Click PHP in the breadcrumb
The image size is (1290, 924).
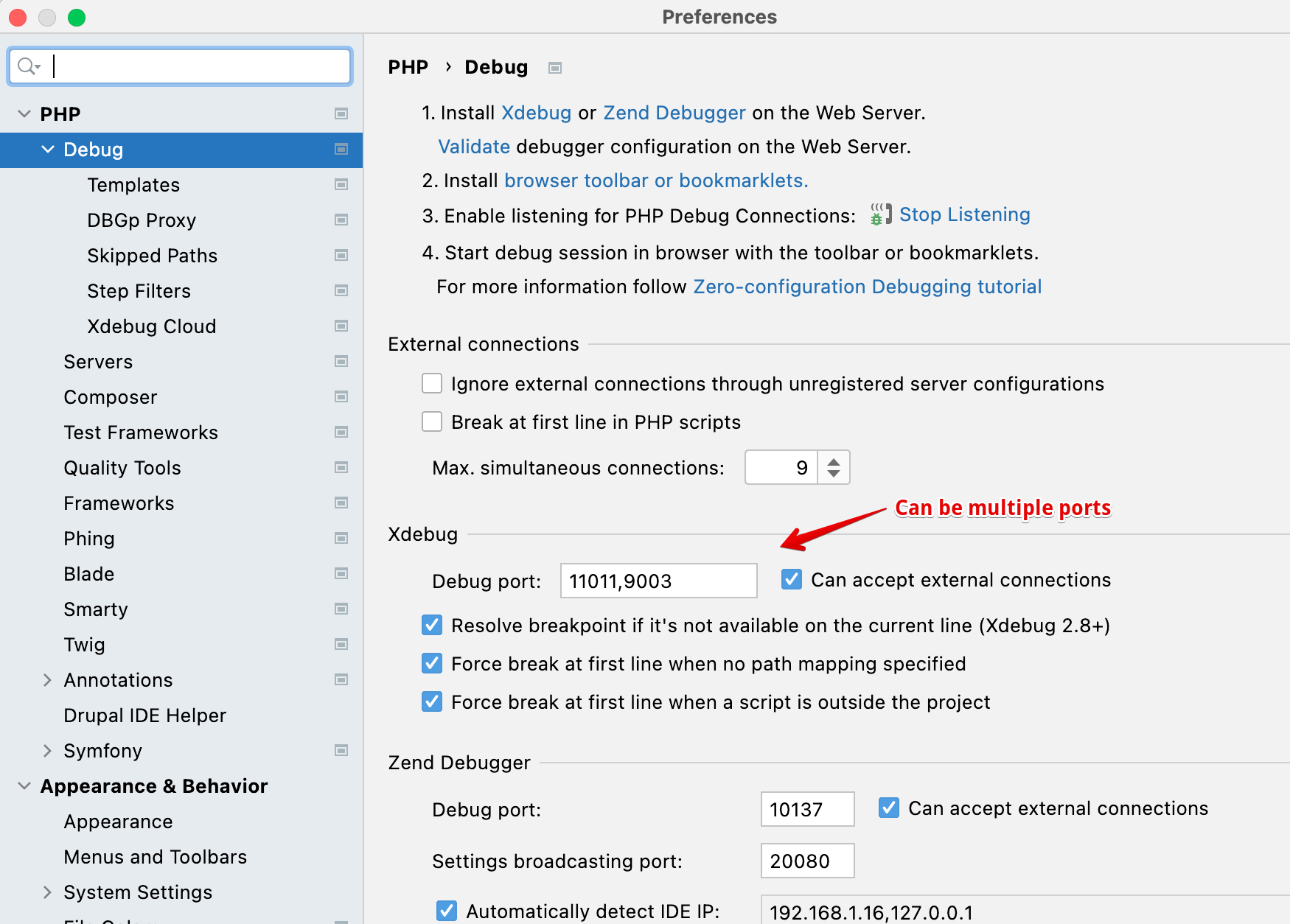408,67
